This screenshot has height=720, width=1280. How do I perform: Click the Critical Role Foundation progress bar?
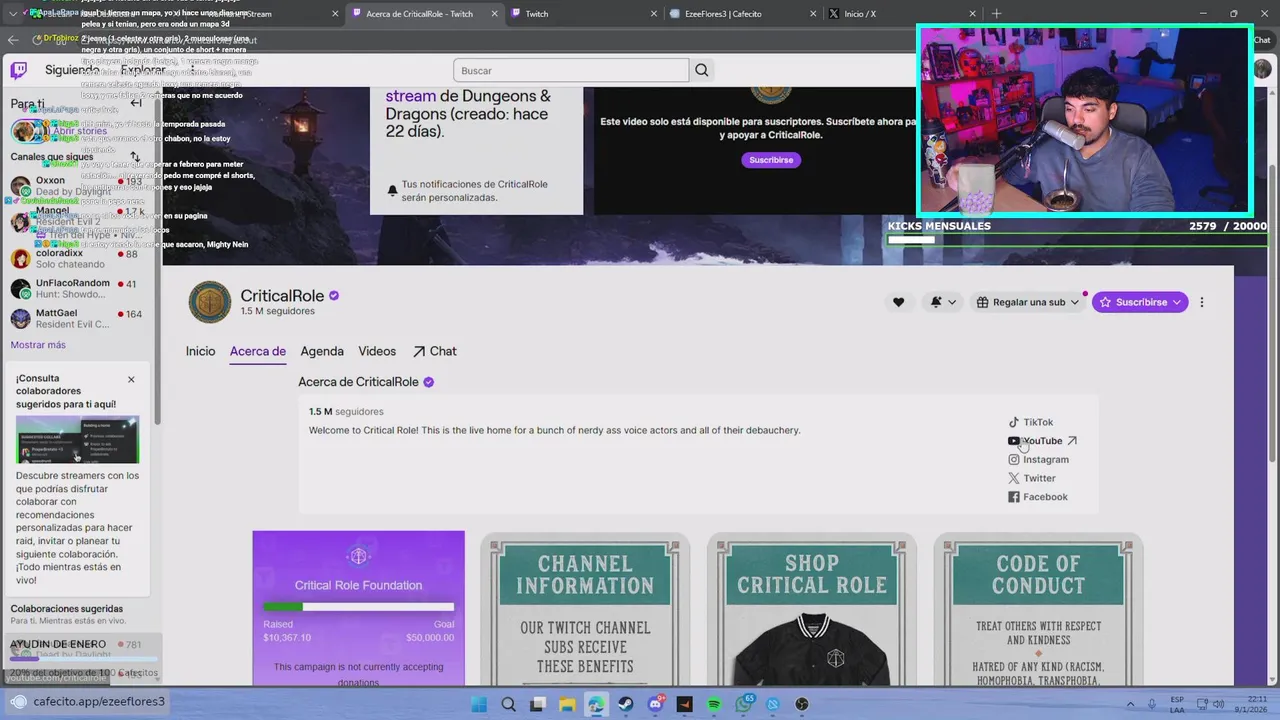click(358, 606)
